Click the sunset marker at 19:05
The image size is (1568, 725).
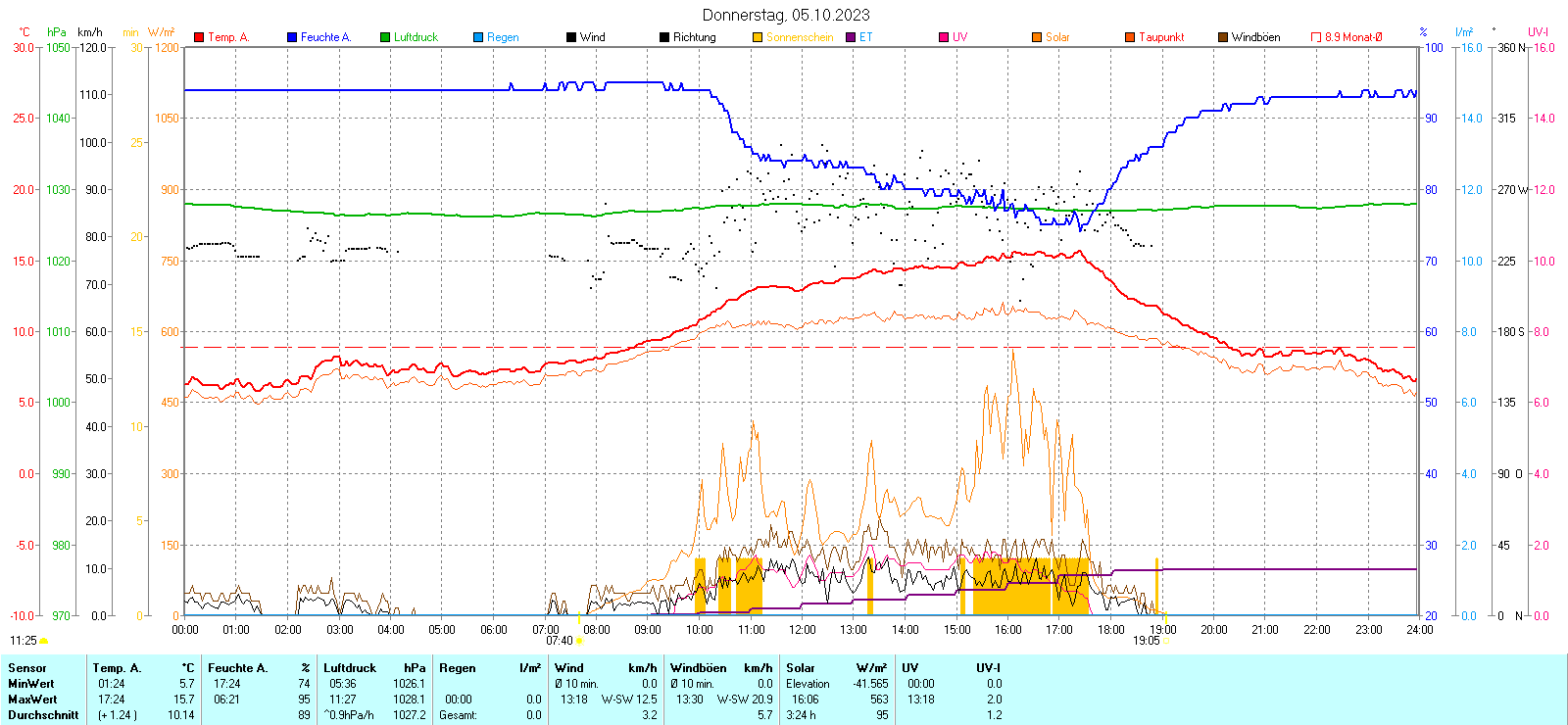[1166, 641]
